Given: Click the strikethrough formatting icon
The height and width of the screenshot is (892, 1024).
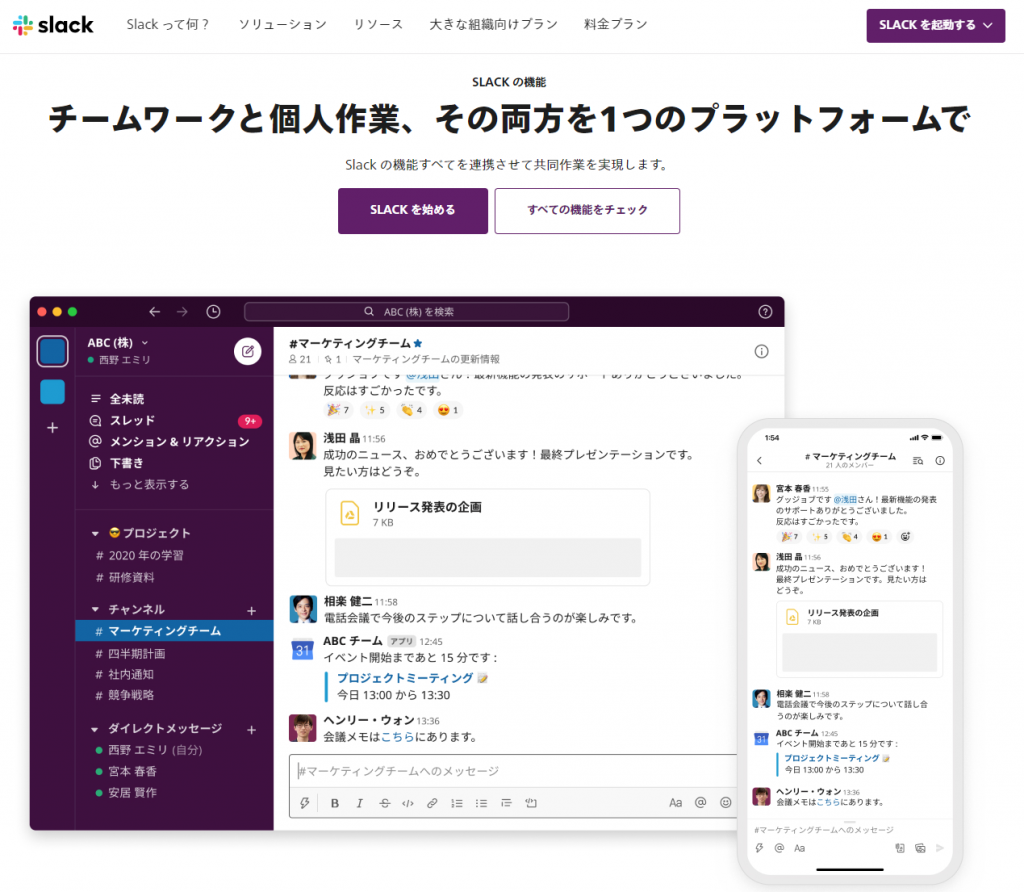Looking at the screenshot, I should pos(384,803).
